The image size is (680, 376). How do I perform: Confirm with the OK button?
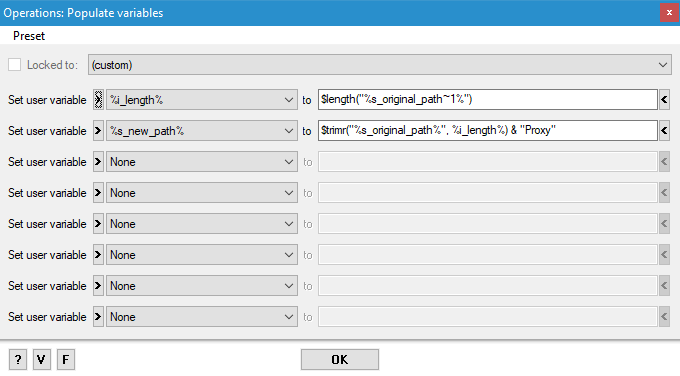pos(340,360)
